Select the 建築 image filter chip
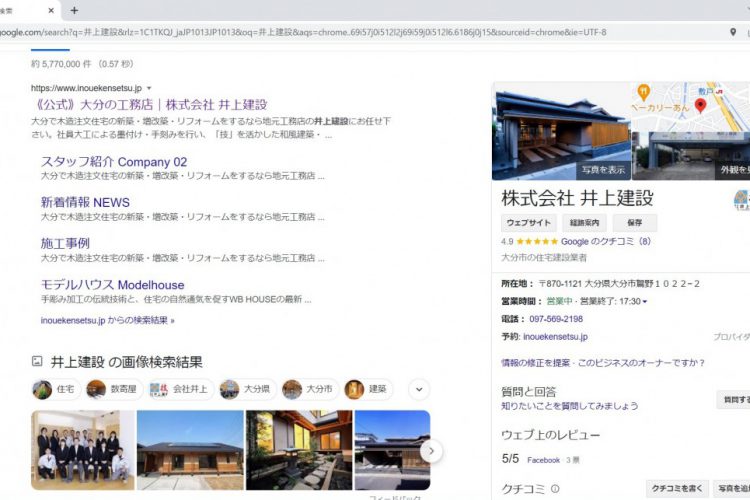 [x=368, y=389]
